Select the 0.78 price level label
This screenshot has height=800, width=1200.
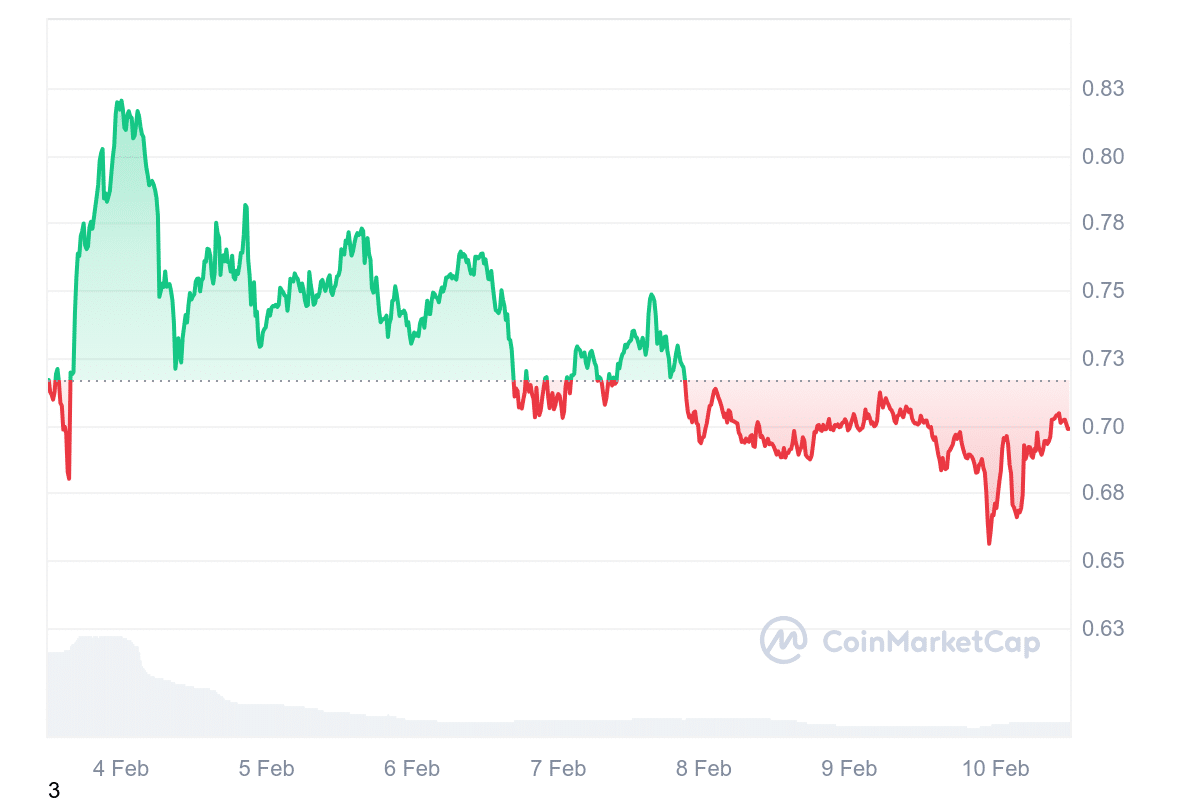click(1103, 222)
